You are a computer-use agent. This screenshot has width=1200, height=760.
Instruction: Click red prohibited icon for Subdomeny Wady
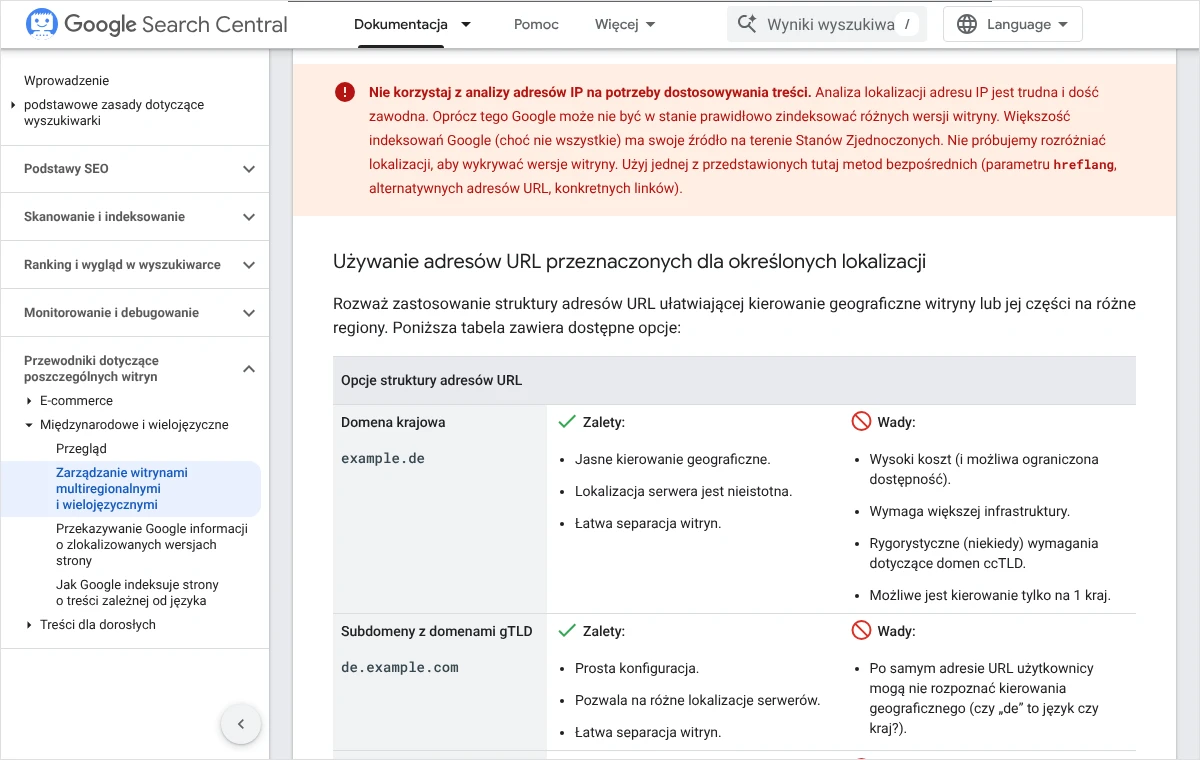point(861,631)
